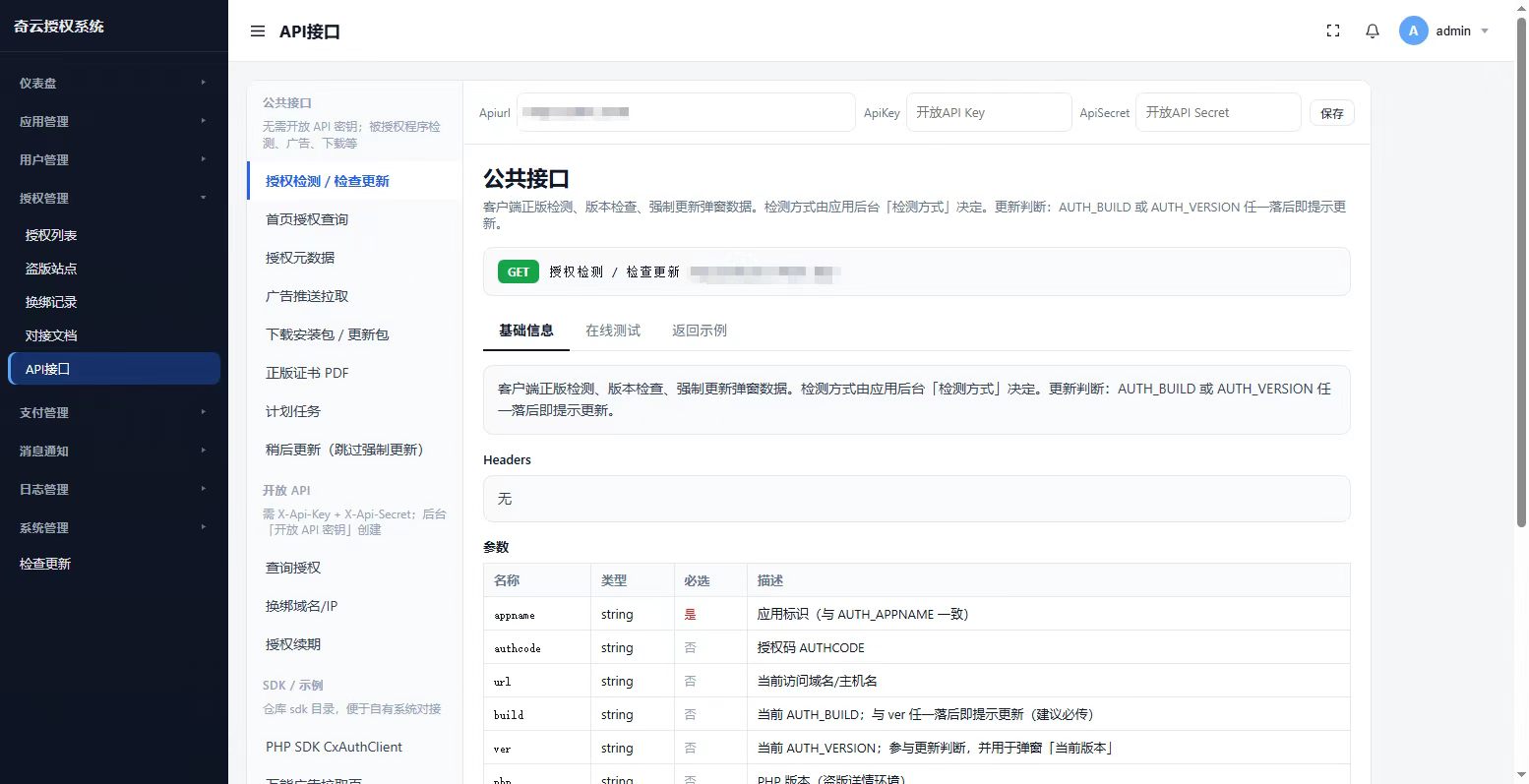Viewport: 1529px width, 784px height.
Task: Open 检查更新 in the sidebar
Action: tap(114, 565)
